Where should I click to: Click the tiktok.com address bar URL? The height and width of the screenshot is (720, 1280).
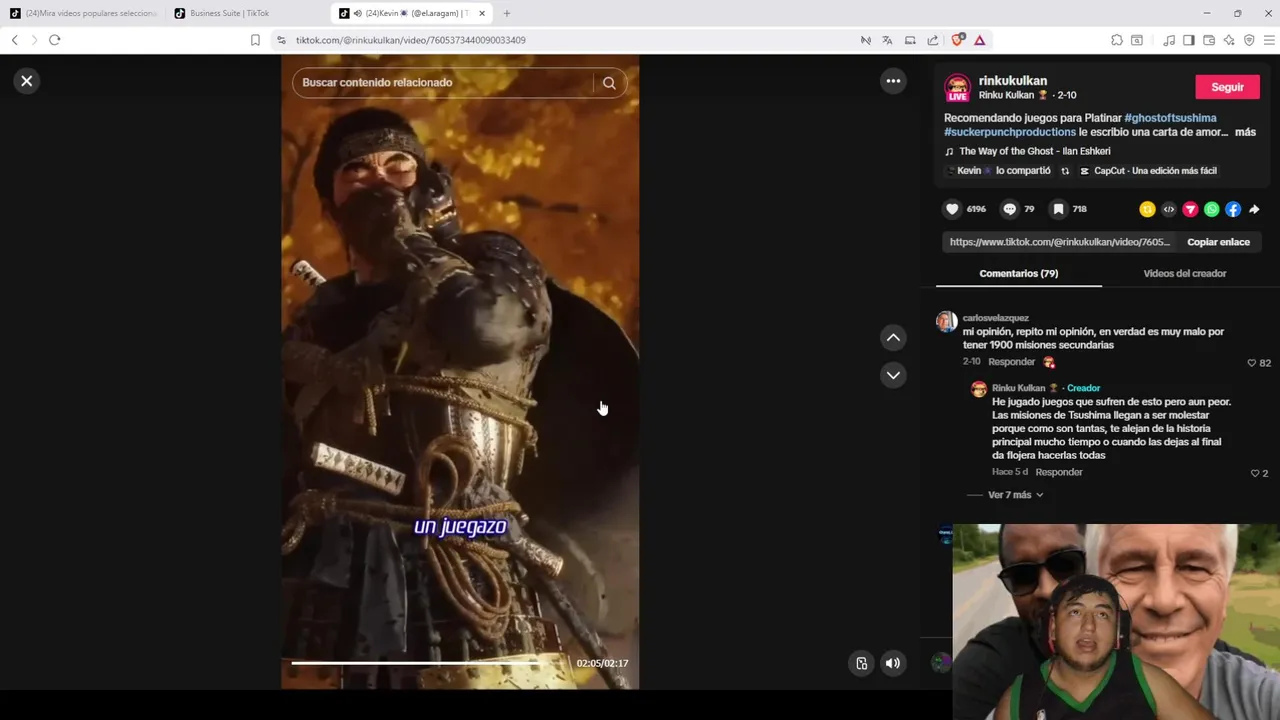point(411,40)
